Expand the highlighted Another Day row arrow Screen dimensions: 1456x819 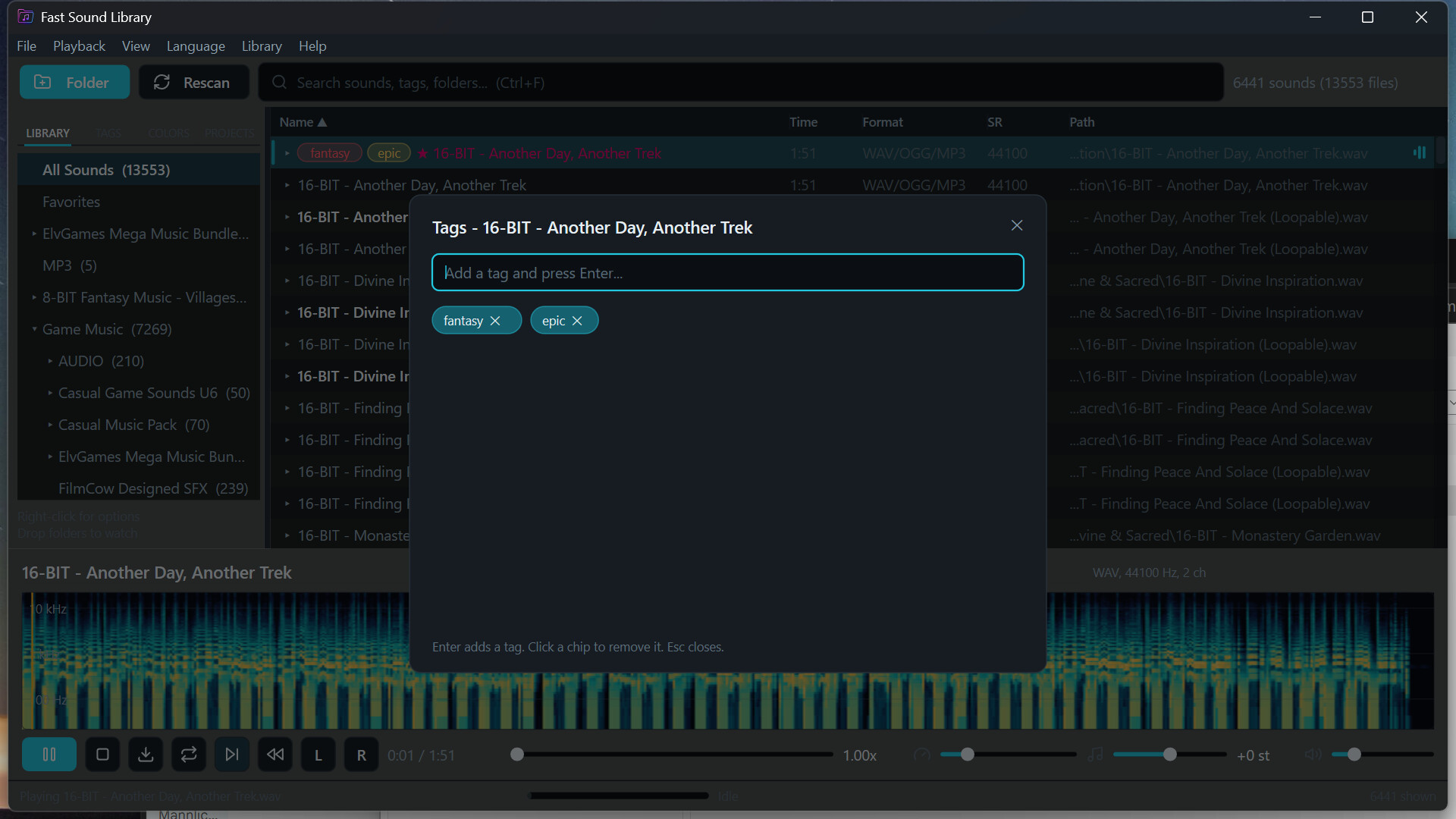[x=287, y=153]
